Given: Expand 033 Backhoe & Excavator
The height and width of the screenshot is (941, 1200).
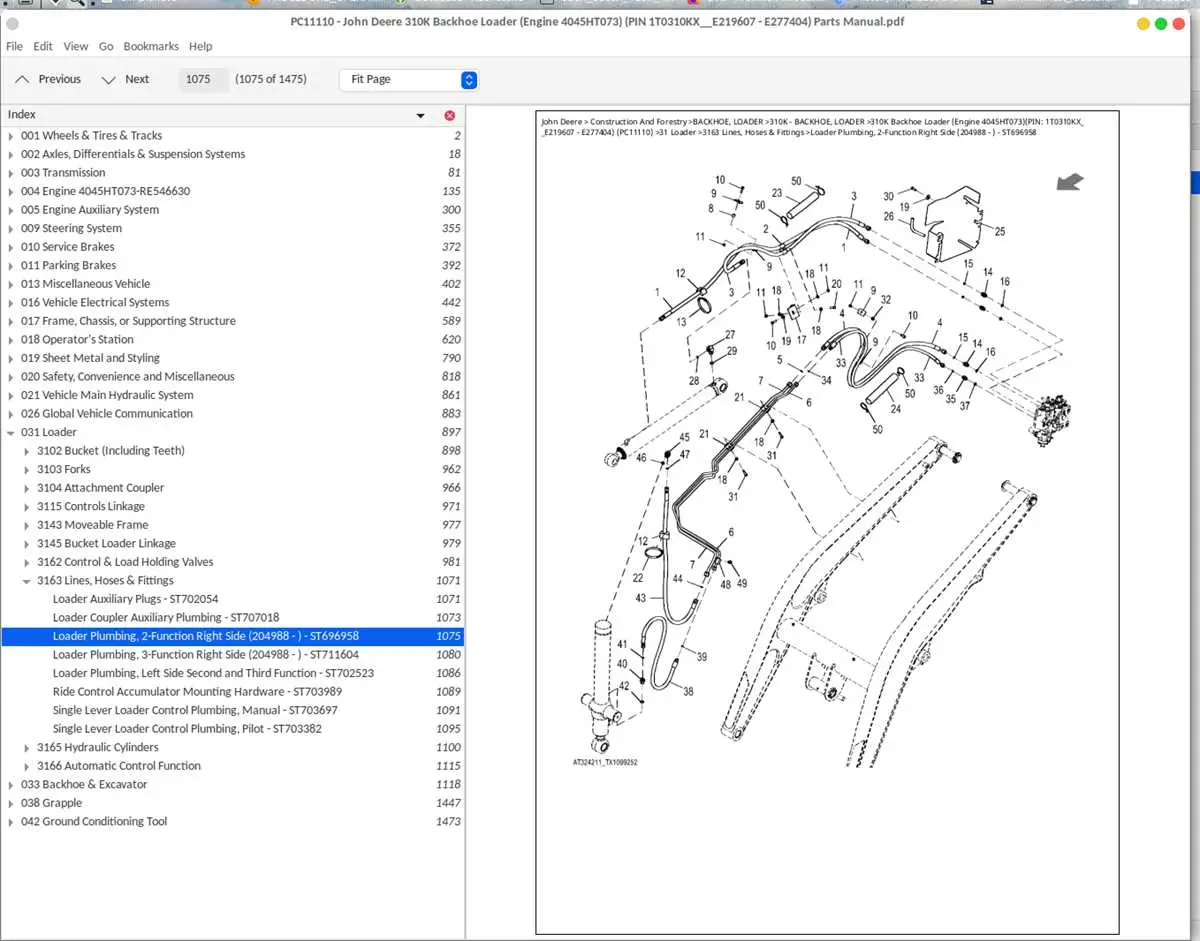Looking at the screenshot, I should (11, 785).
